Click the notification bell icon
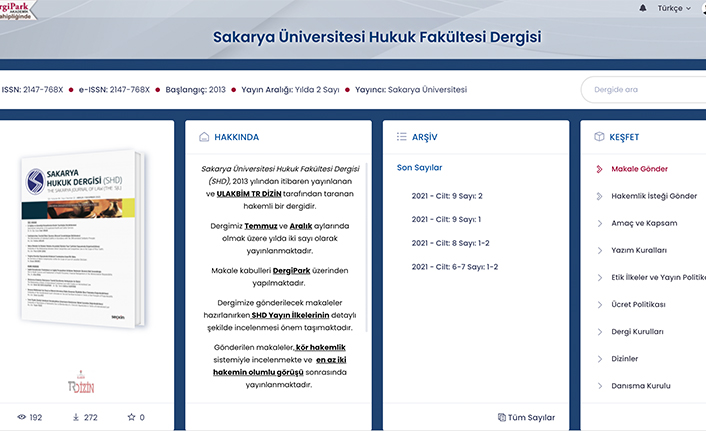Image resolution: width=706 pixels, height=431 pixels. (x=643, y=8)
